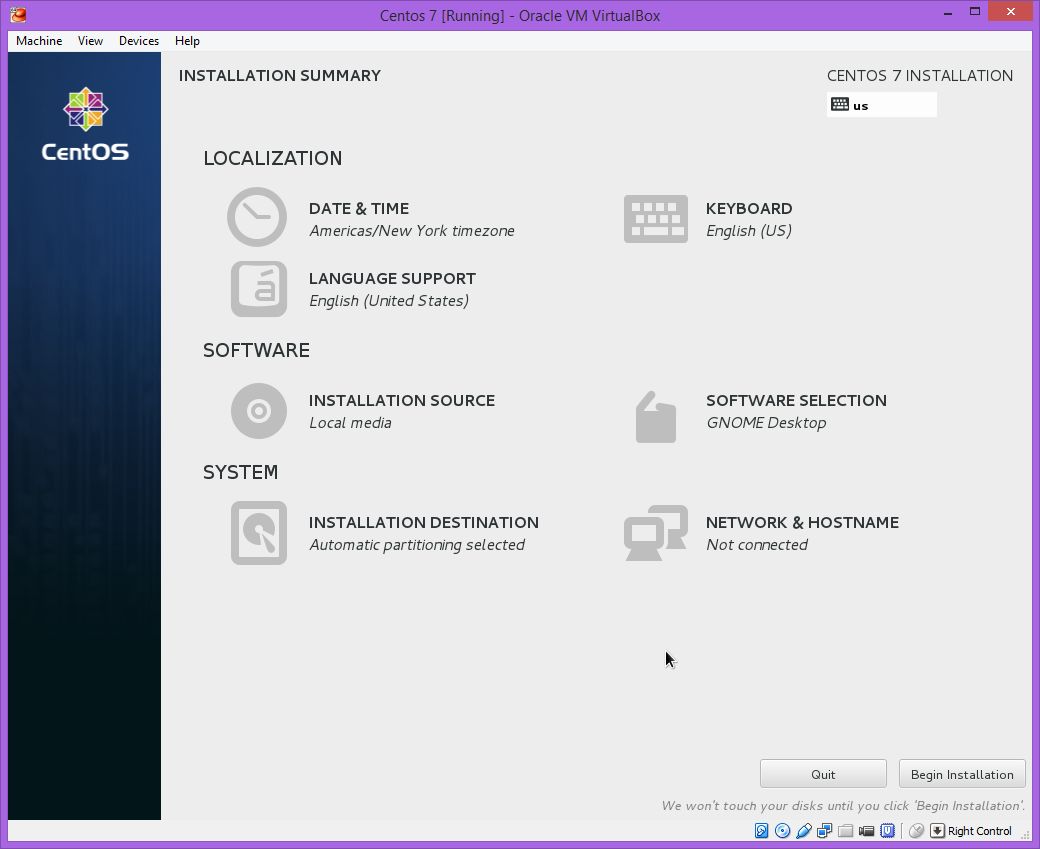Open INSTALLATION DESTINATION label
This screenshot has width=1040, height=849.
tap(424, 523)
